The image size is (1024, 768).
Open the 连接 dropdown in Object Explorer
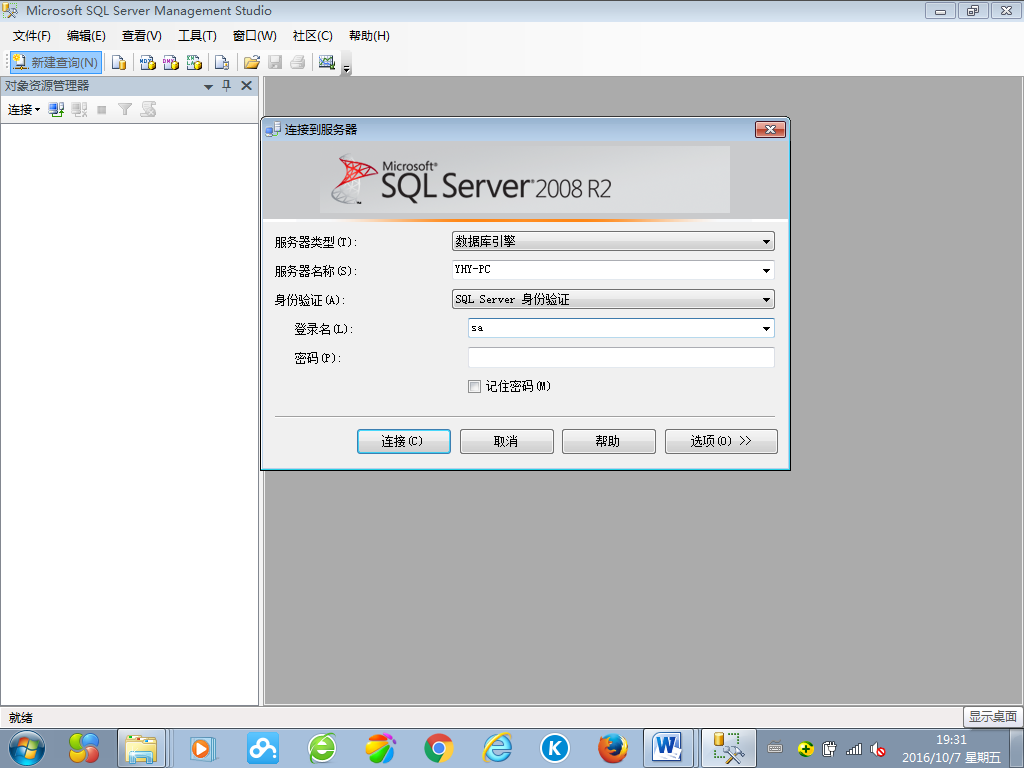pos(24,110)
